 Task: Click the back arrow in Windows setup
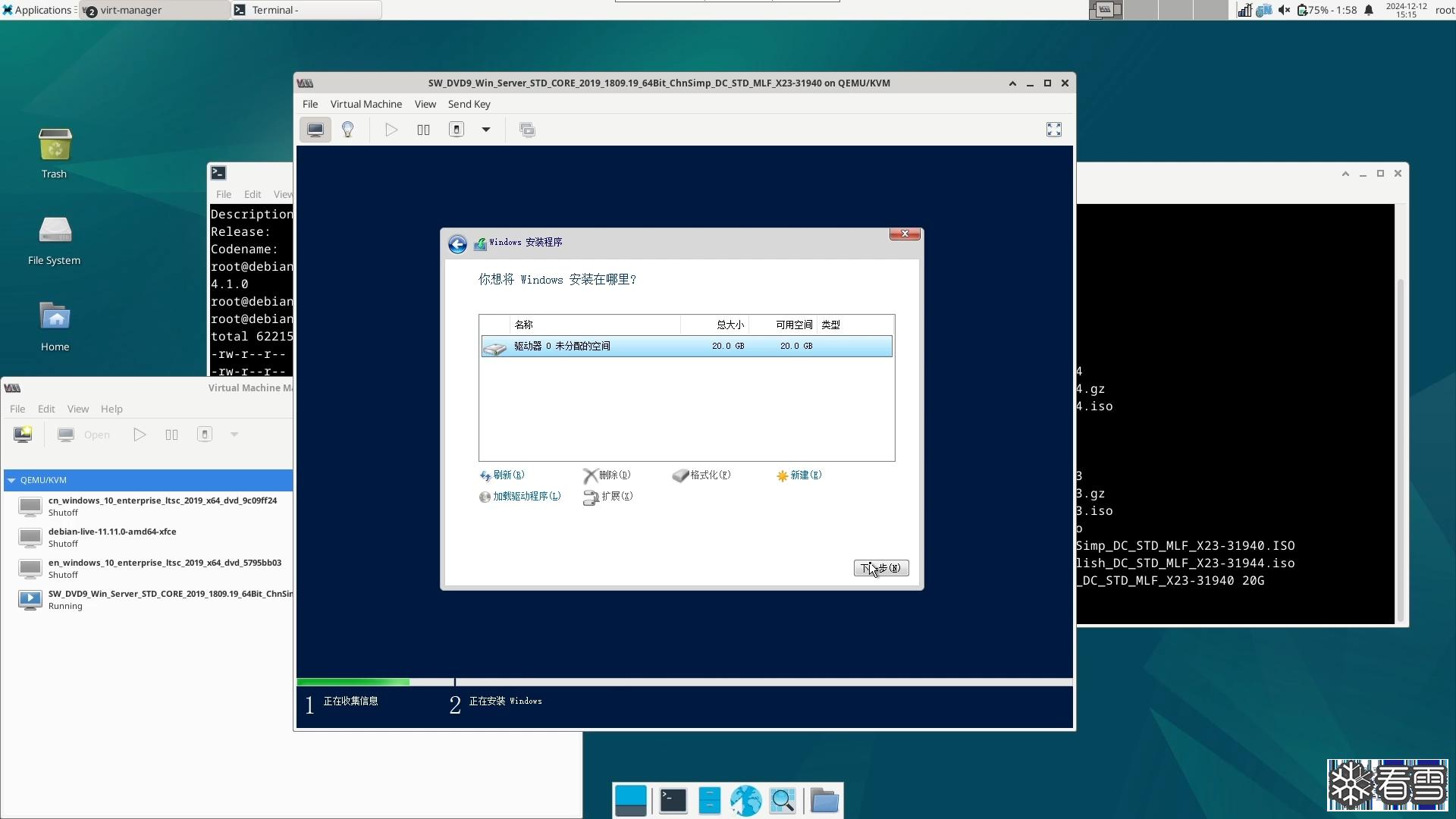(457, 244)
